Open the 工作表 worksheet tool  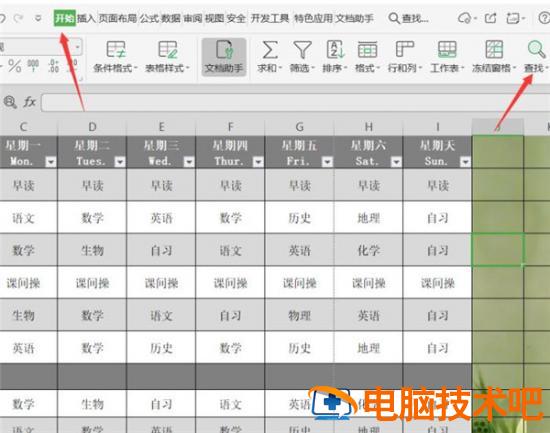tap(447, 57)
